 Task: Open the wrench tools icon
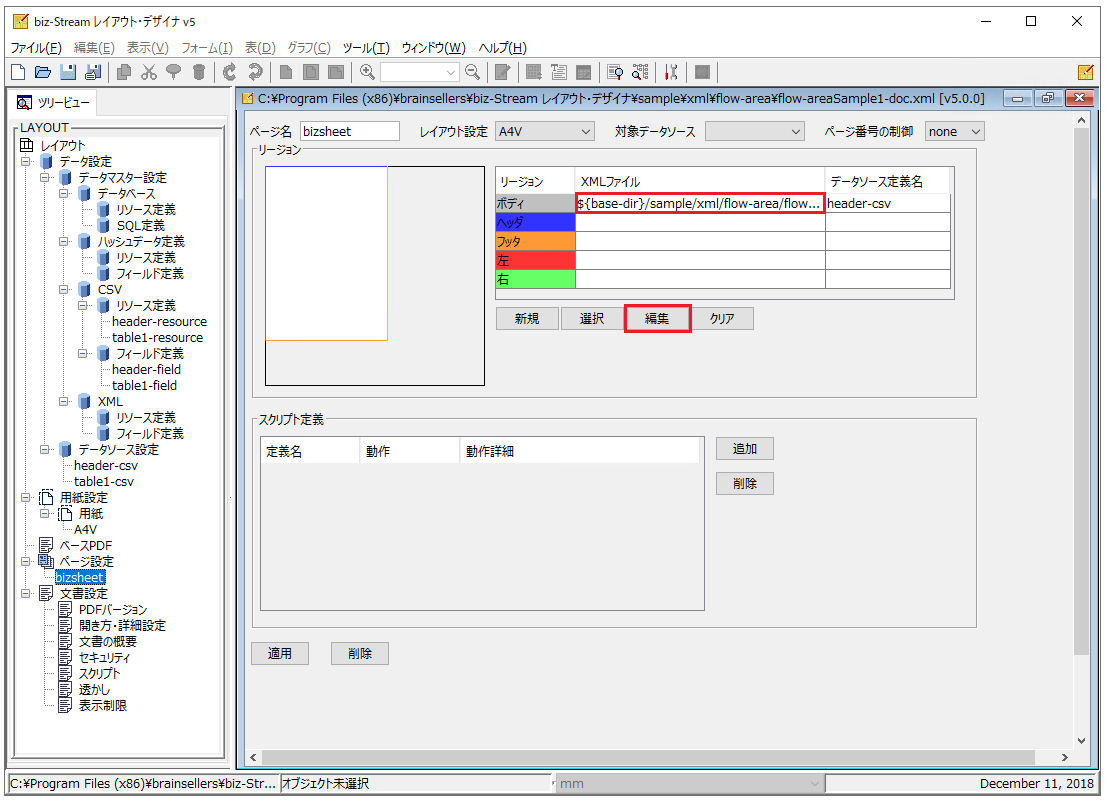click(671, 72)
